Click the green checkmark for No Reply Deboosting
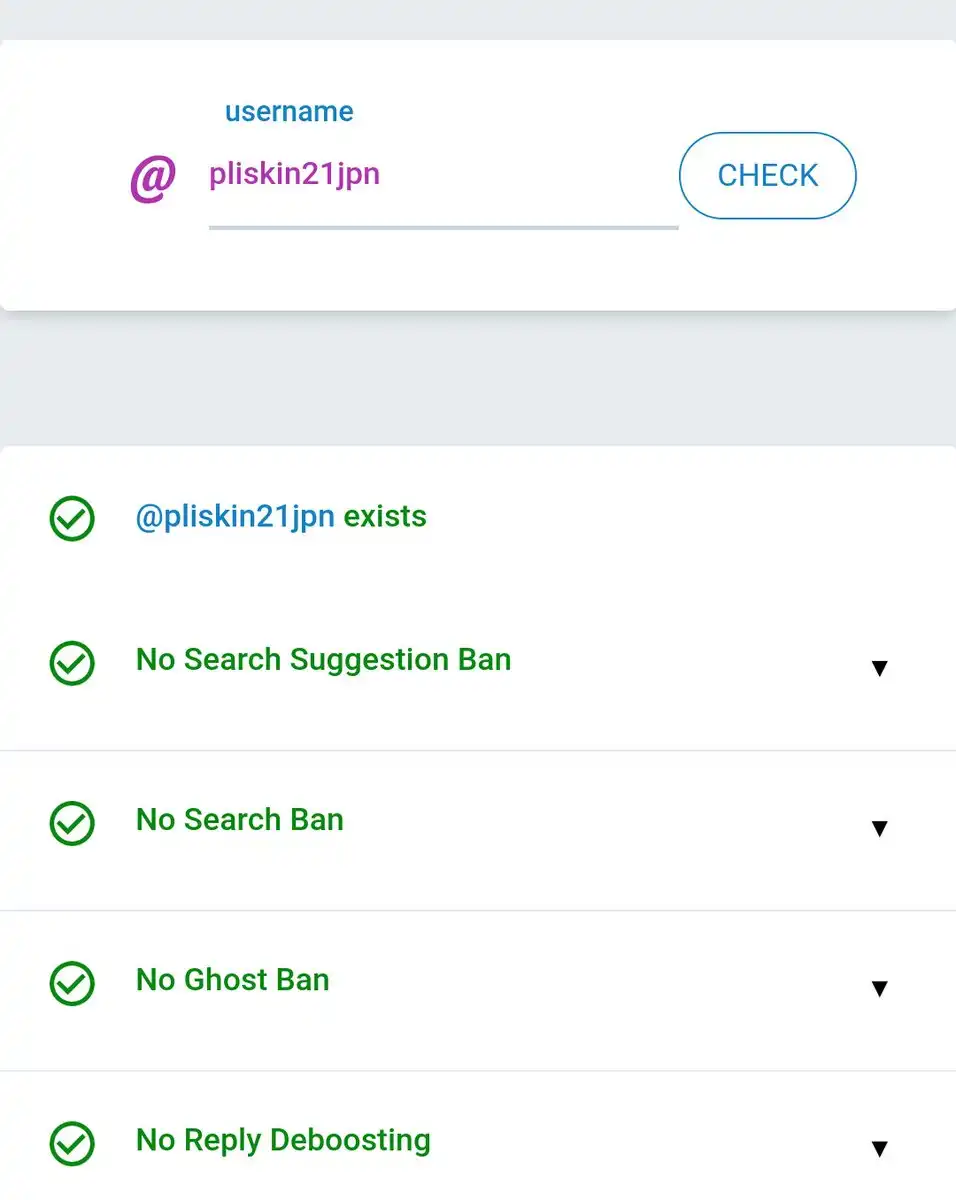The width and height of the screenshot is (956, 1200). coord(72,1143)
